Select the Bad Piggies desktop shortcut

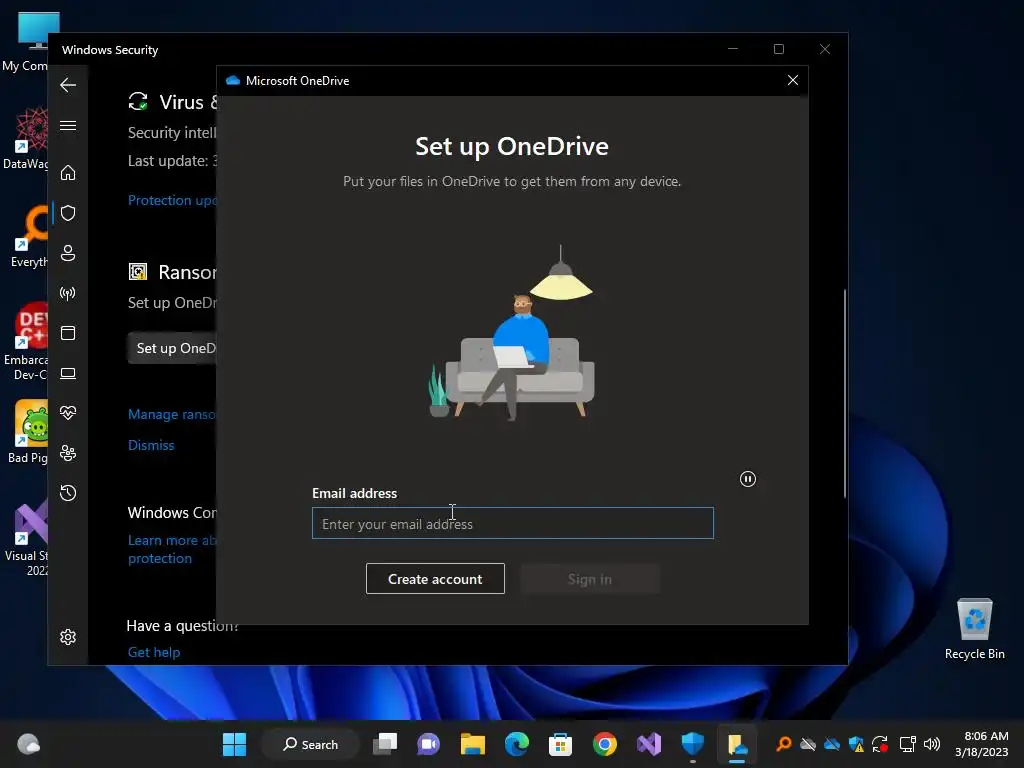(x=26, y=431)
